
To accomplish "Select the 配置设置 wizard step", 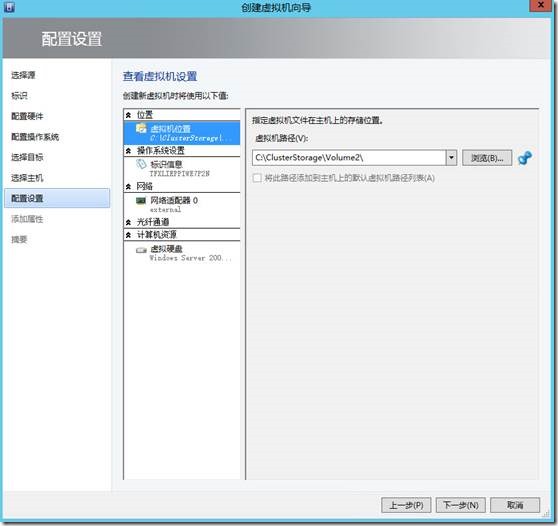I will coord(57,198).
